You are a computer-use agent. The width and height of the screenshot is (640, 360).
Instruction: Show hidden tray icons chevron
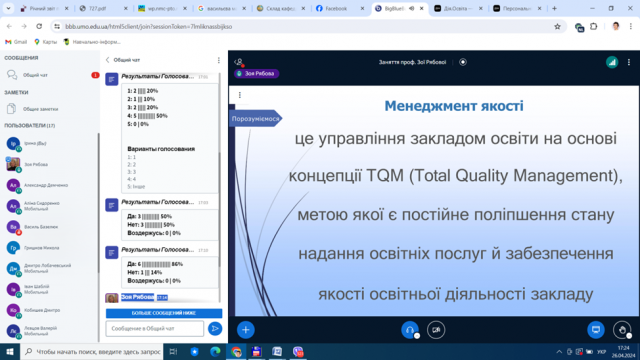559,352
